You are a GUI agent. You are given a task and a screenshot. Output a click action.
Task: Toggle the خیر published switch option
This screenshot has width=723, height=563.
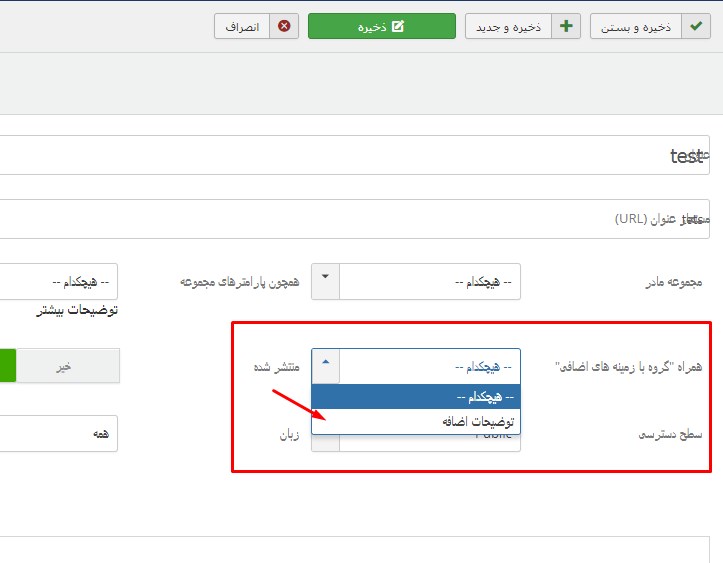coord(68,366)
